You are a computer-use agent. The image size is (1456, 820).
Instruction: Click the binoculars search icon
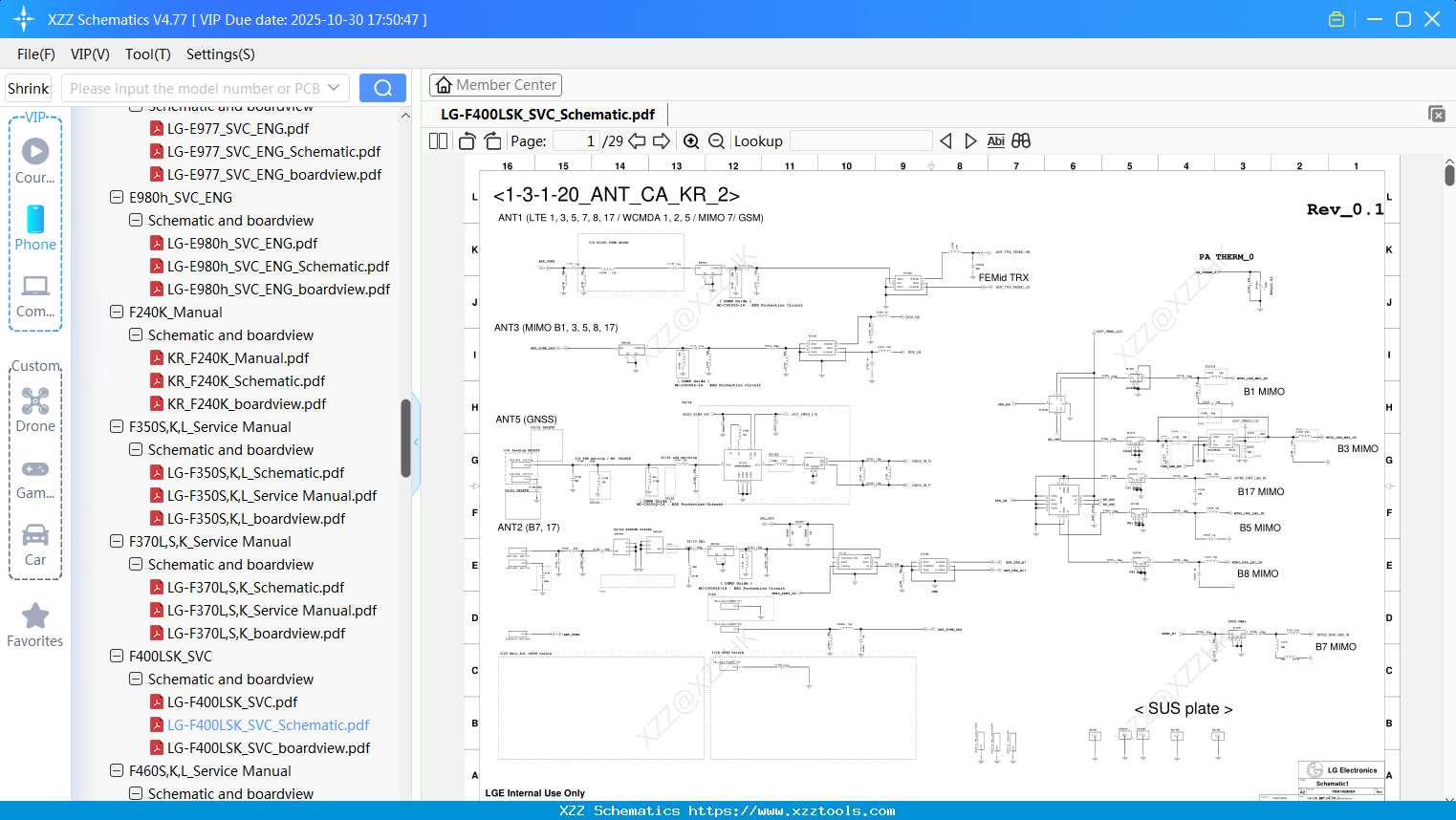pyautogui.click(x=1020, y=140)
